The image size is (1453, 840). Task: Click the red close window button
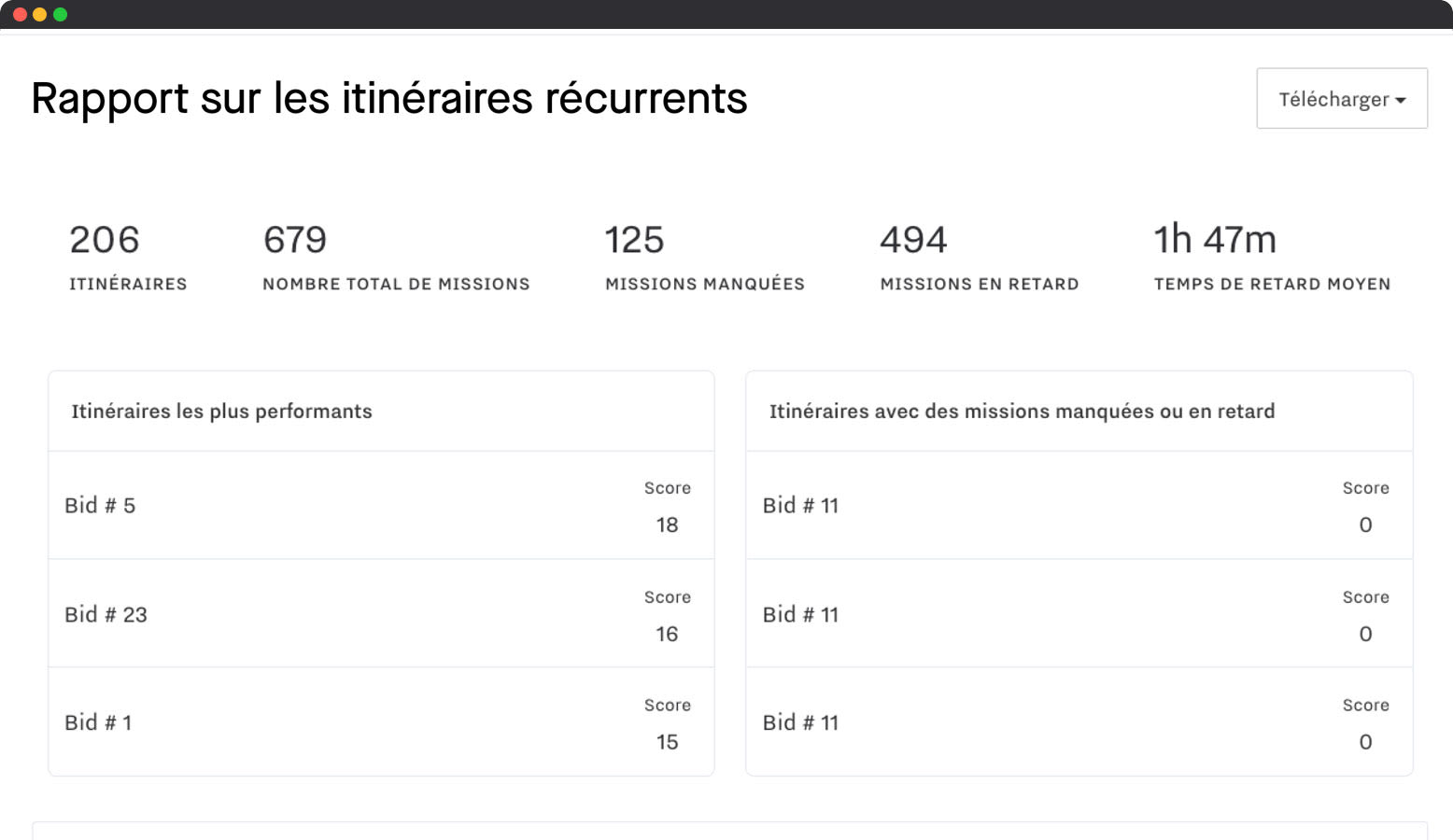[x=20, y=14]
